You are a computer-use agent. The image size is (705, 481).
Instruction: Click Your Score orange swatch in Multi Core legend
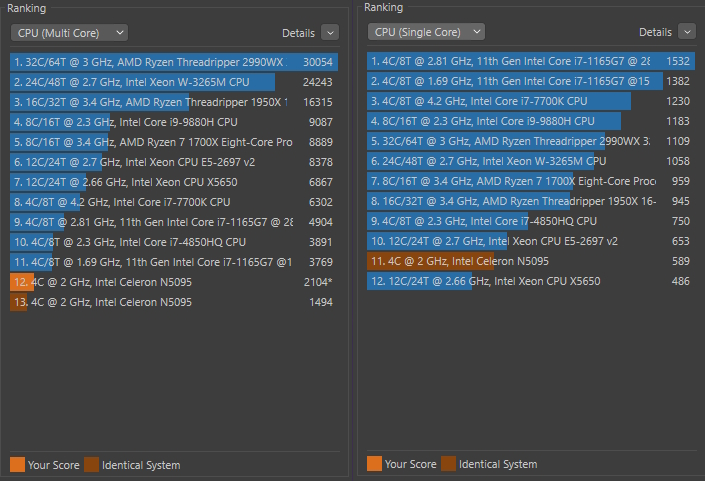[18, 464]
